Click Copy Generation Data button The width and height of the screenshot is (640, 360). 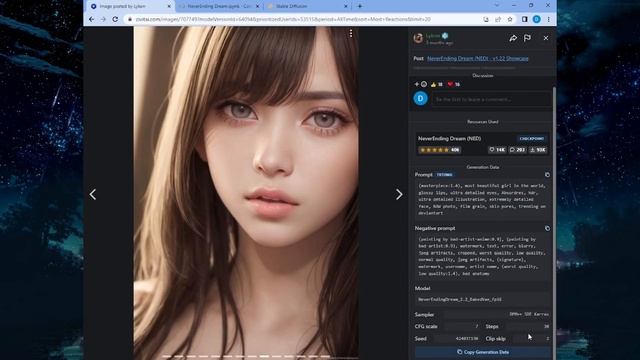tap(482, 352)
